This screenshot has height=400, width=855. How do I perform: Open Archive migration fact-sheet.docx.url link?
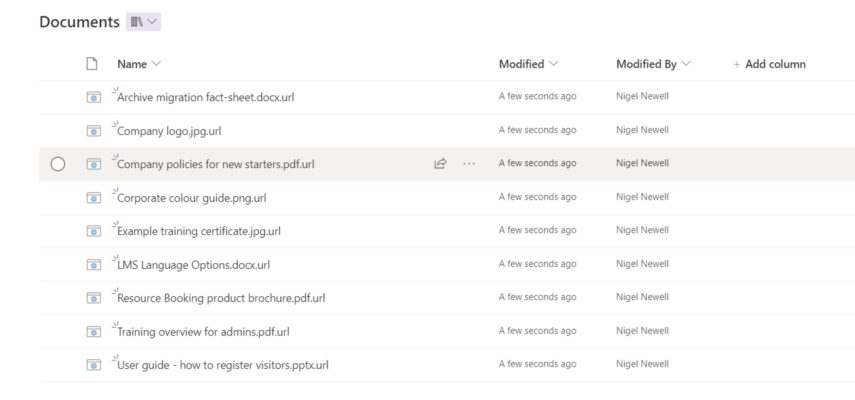point(206,98)
